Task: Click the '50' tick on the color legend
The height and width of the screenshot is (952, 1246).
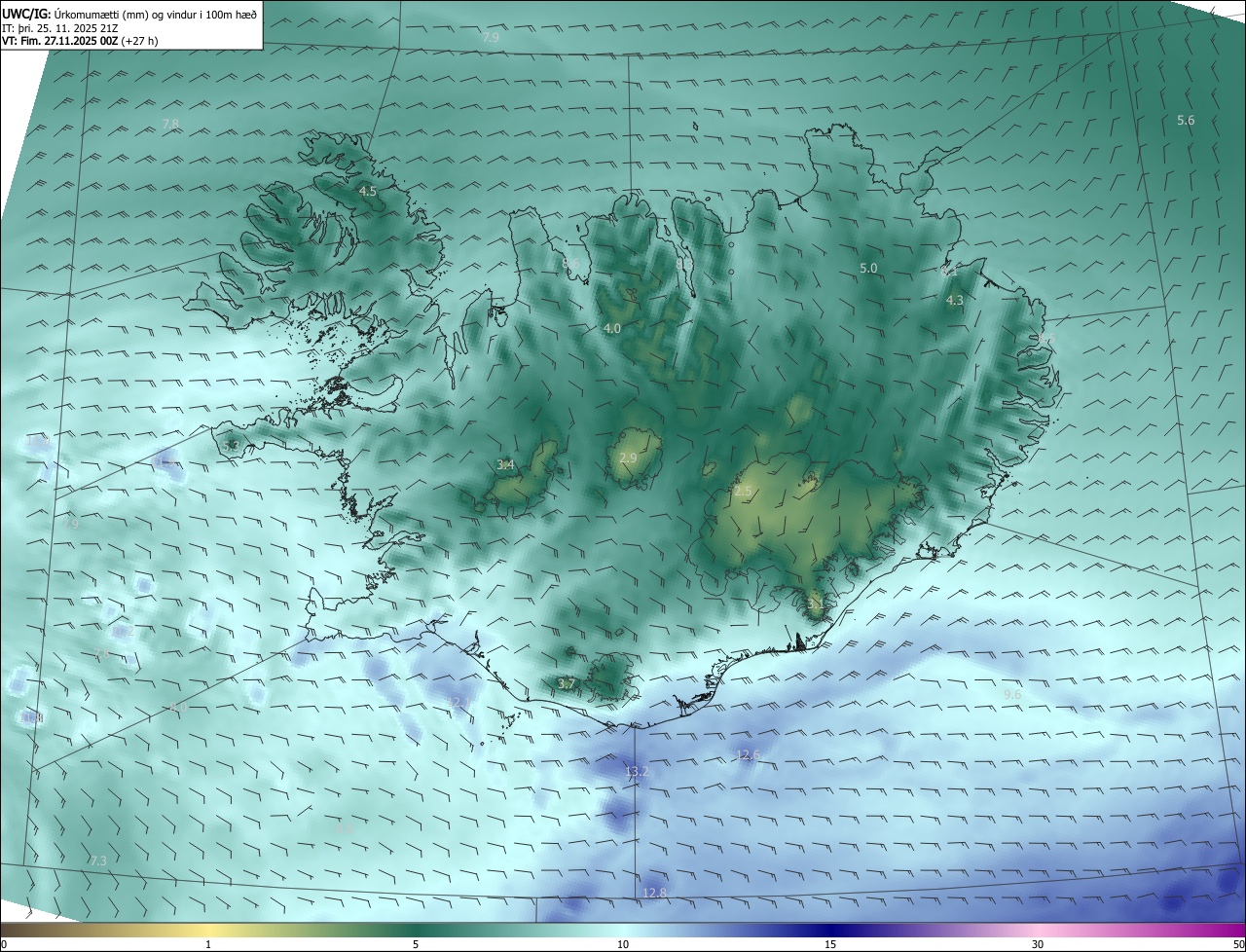Action: (x=1238, y=944)
